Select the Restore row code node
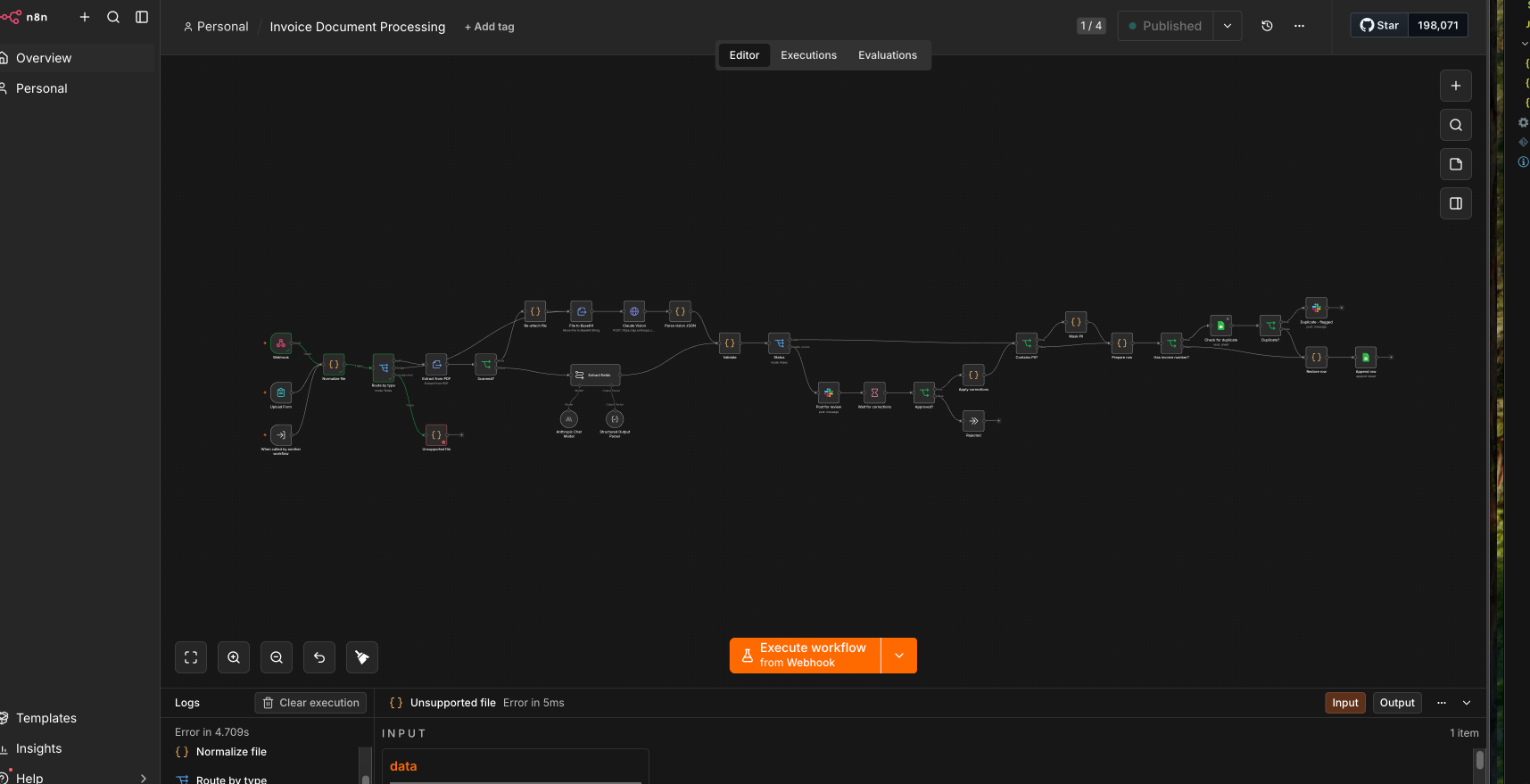This screenshot has width=1530, height=784. [1316, 357]
